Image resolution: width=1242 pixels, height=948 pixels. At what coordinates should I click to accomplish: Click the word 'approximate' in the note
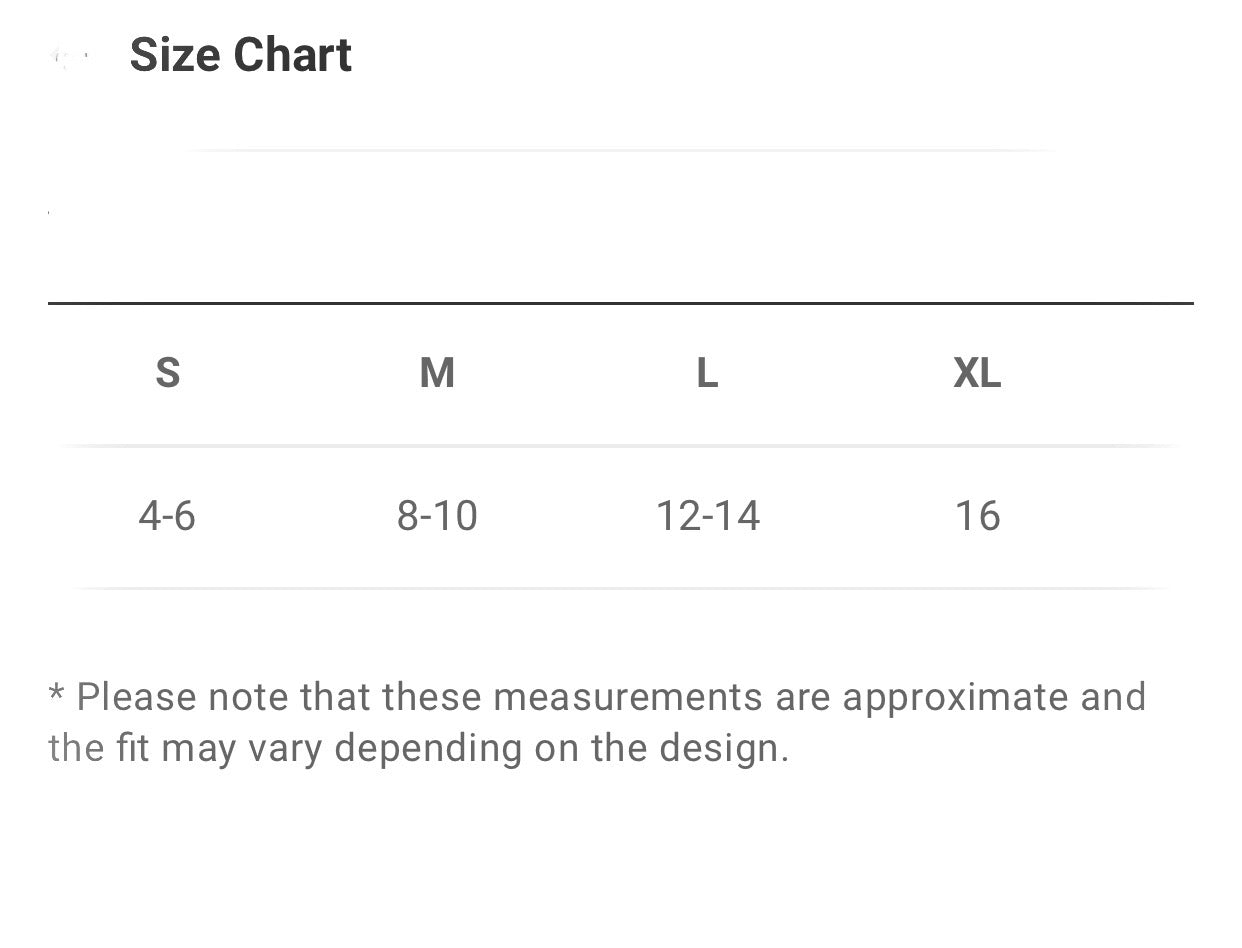point(956,699)
